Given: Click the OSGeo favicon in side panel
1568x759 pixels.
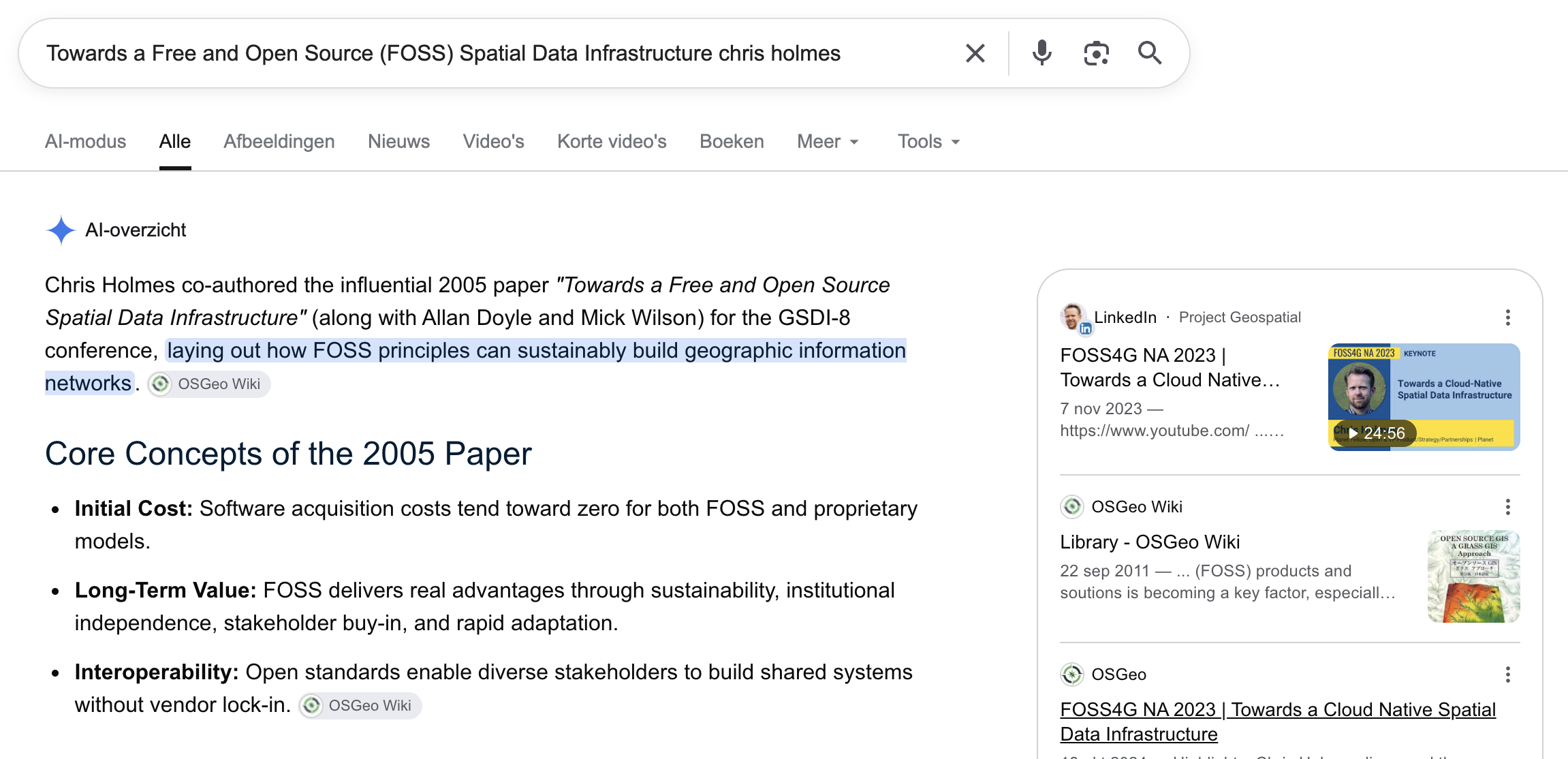Looking at the screenshot, I should [1072, 675].
